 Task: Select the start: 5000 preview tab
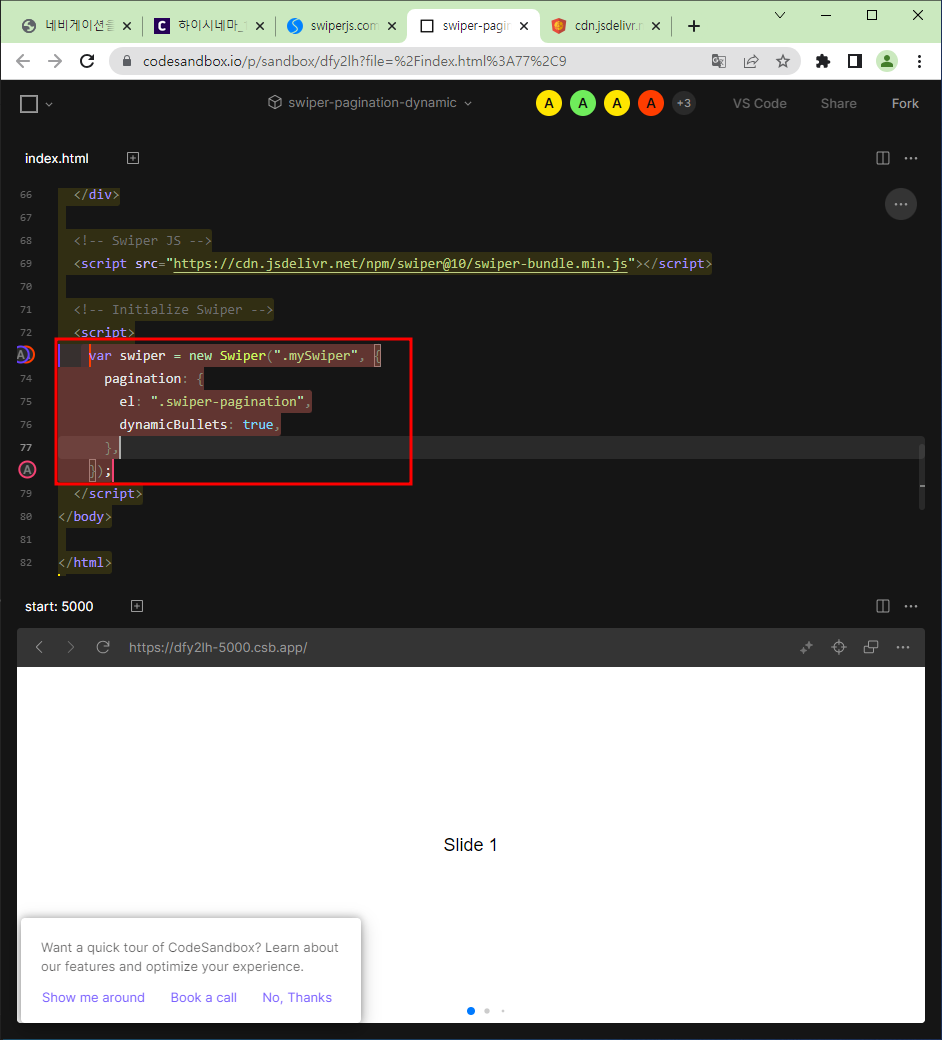pos(59,606)
